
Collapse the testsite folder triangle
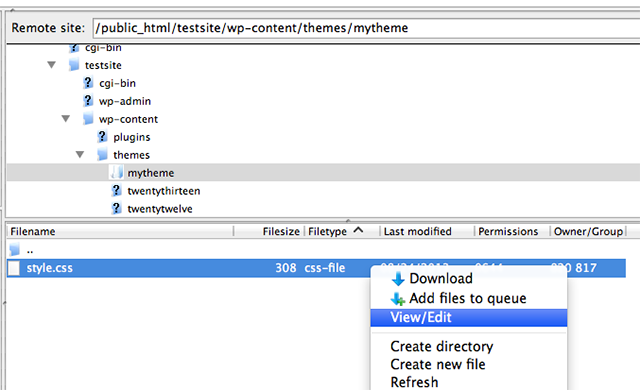51,65
